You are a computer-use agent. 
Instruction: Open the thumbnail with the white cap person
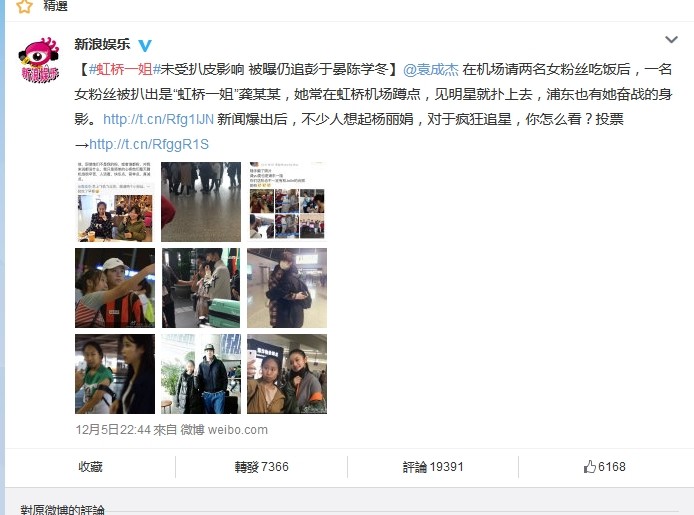(115, 288)
